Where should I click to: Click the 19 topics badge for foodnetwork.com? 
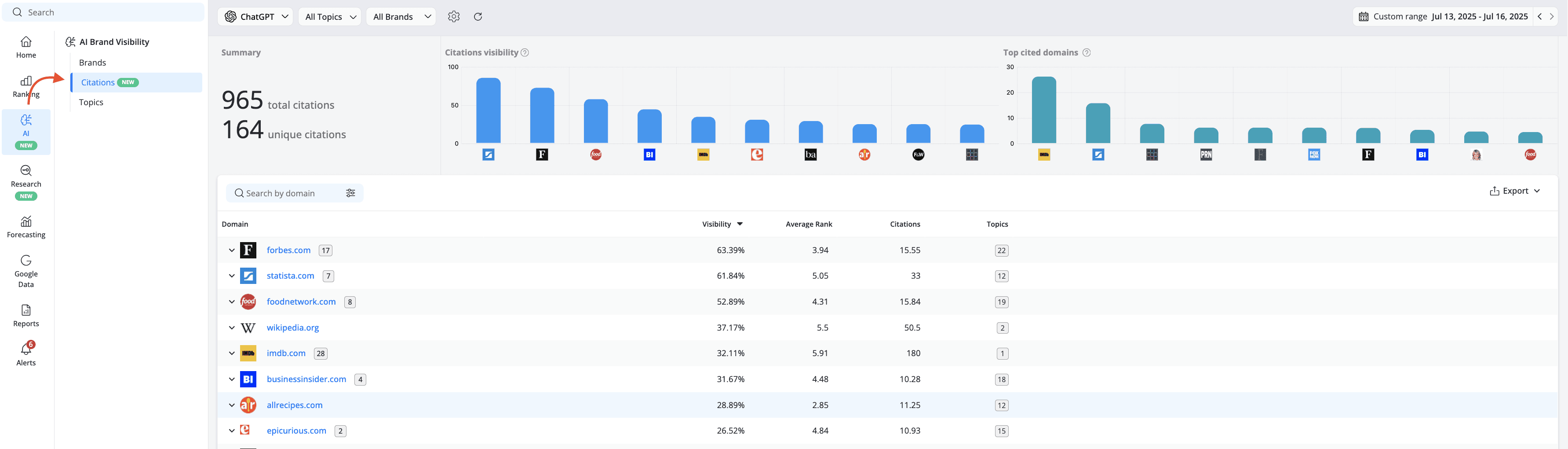coord(1001,302)
